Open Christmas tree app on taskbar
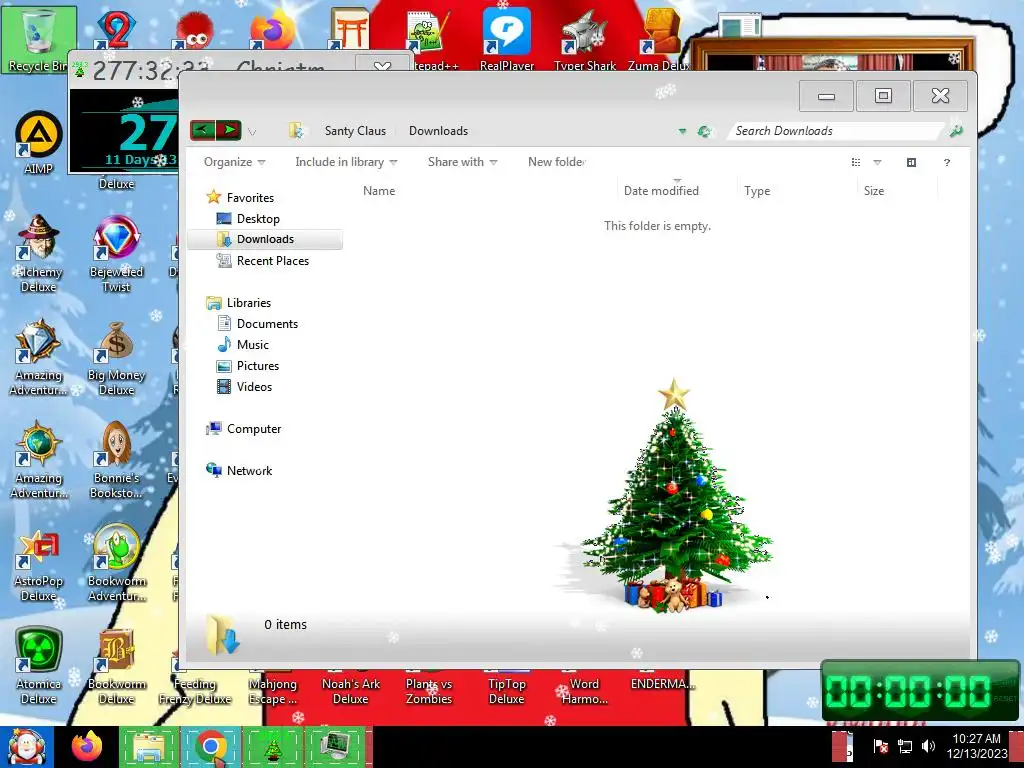Viewport: 1024px width, 768px height. 272,747
